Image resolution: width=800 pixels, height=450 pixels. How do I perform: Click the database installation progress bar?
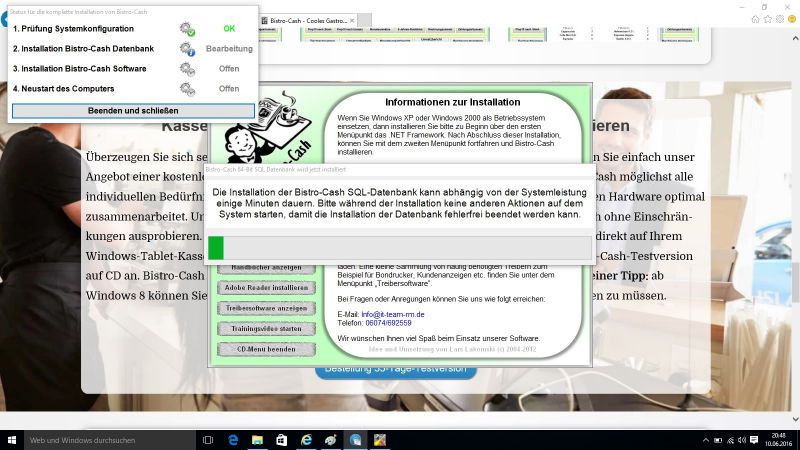pos(400,247)
